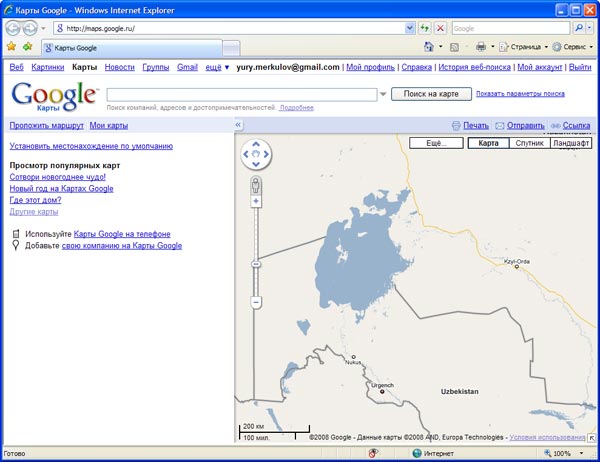Open История веб-поиска link

474,67
